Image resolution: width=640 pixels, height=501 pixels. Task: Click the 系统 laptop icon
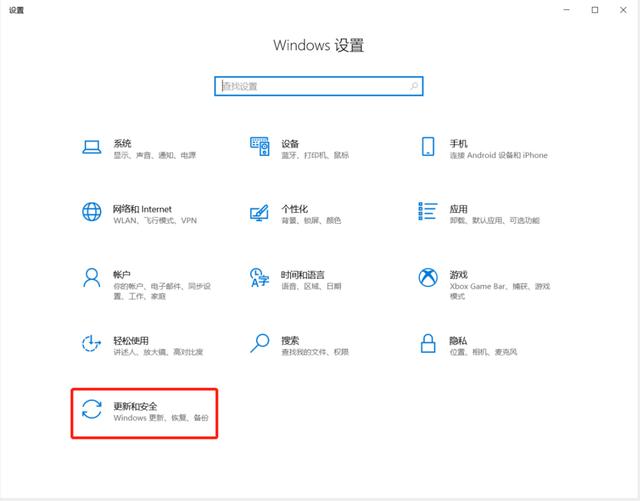(x=92, y=147)
